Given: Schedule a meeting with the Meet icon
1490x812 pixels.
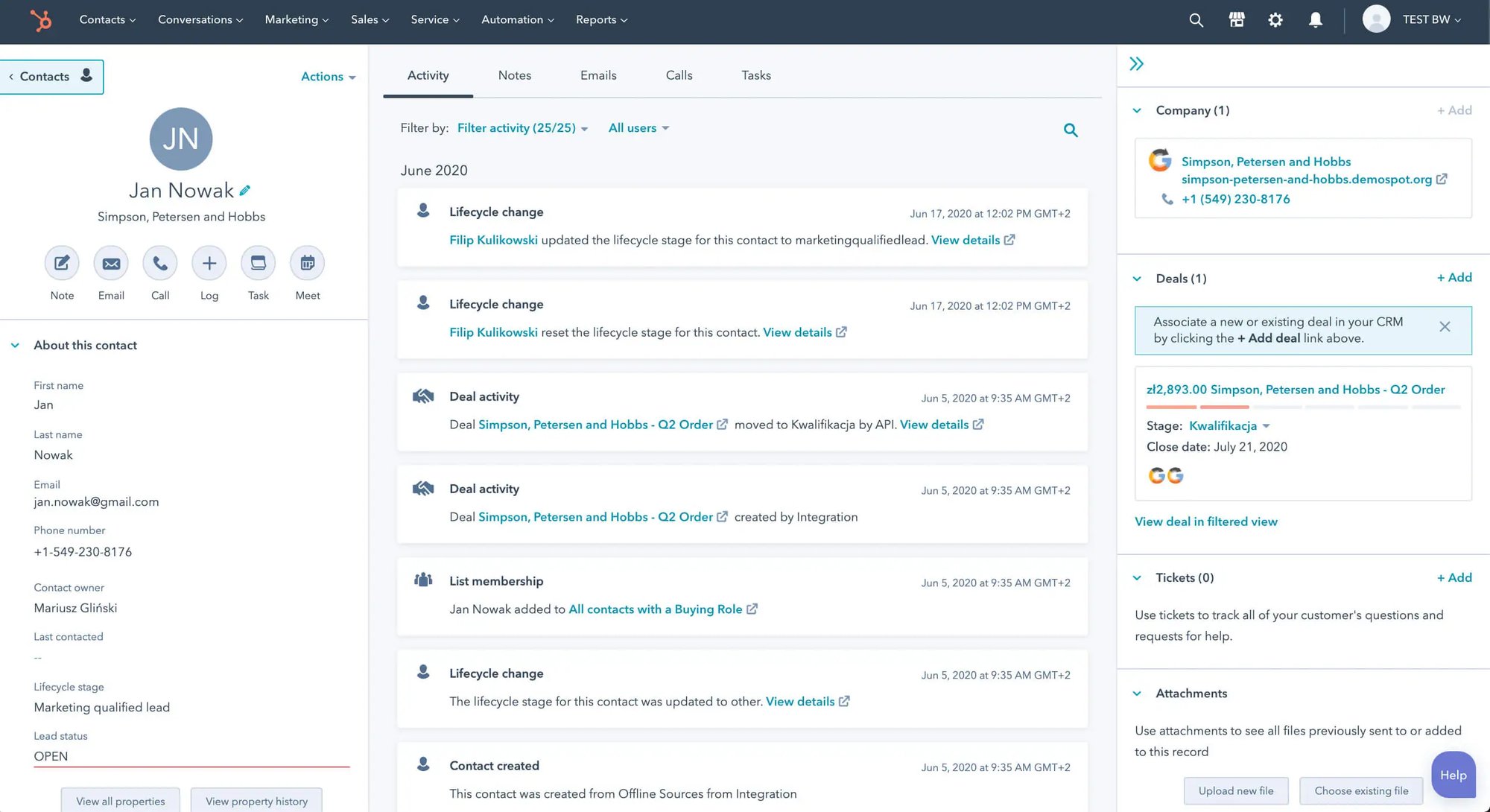Looking at the screenshot, I should click(308, 263).
